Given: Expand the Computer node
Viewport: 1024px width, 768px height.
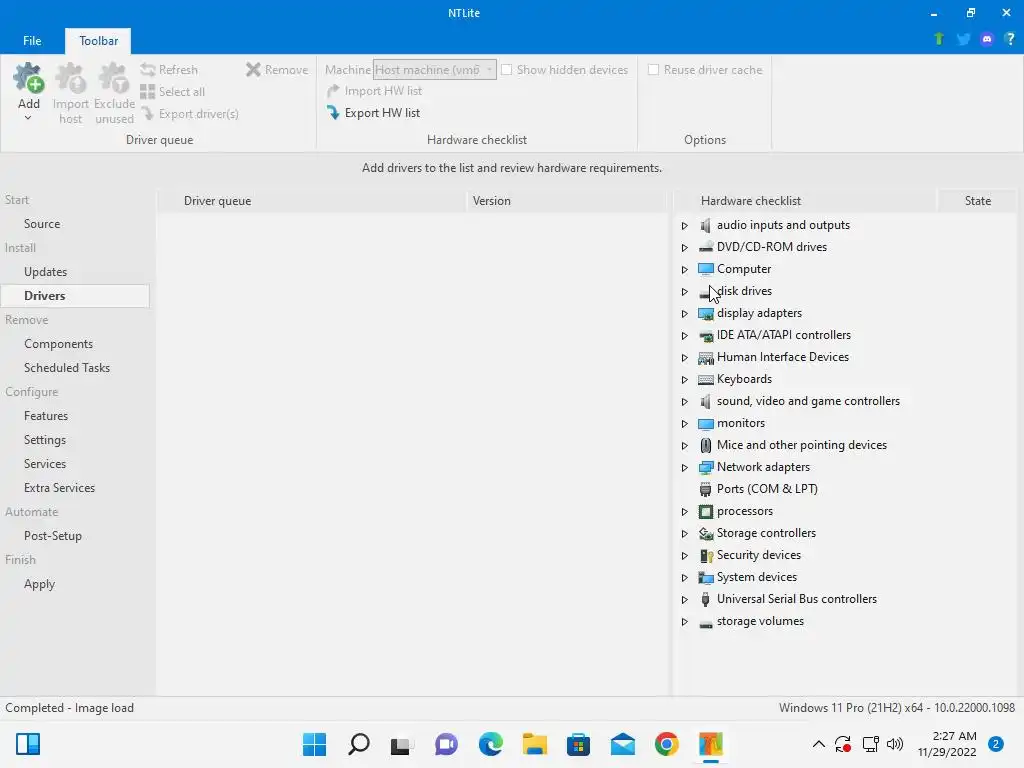Looking at the screenshot, I should (x=684, y=269).
